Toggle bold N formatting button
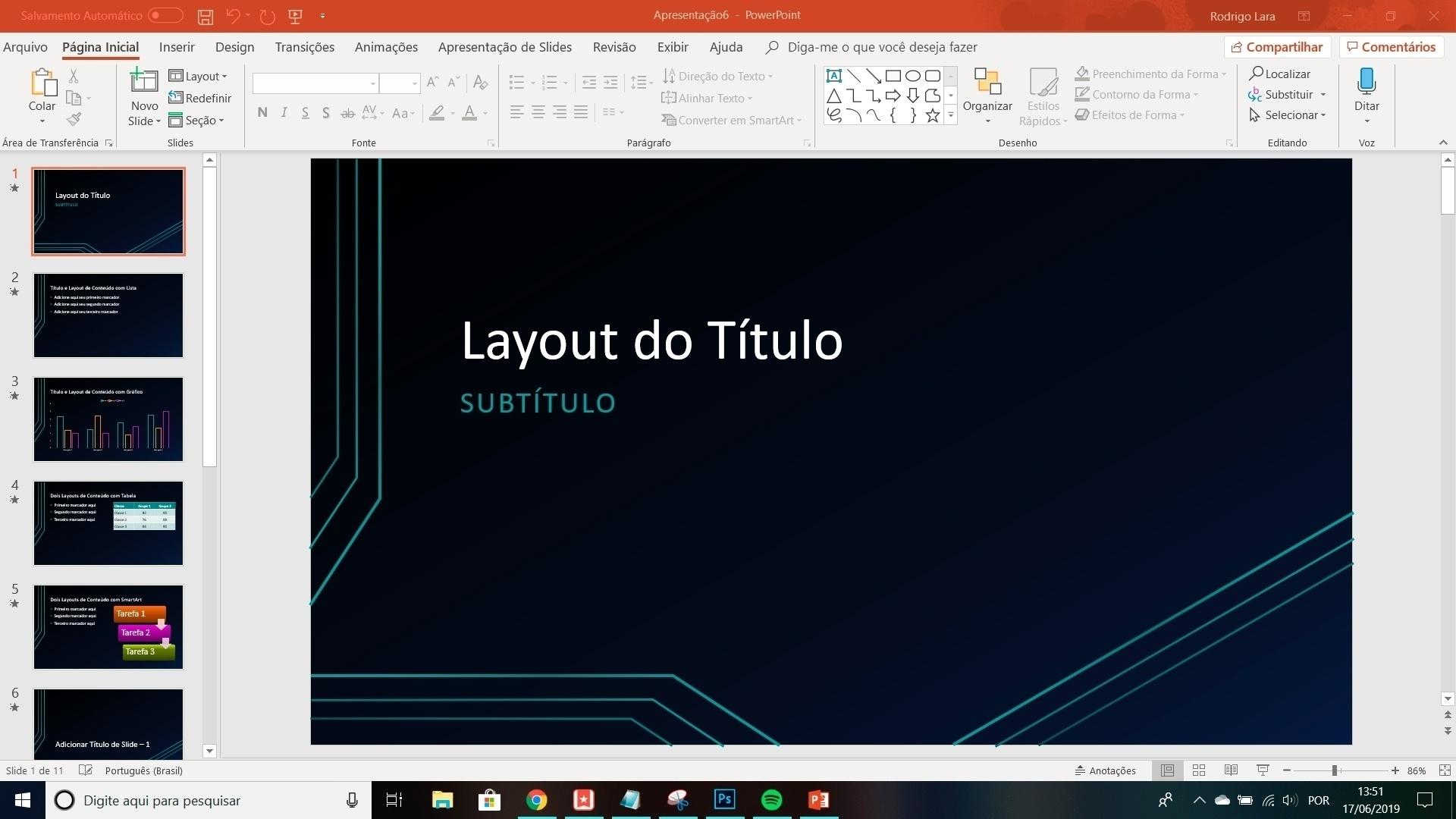The width and height of the screenshot is (1456, 819). [x=262, y=113]
